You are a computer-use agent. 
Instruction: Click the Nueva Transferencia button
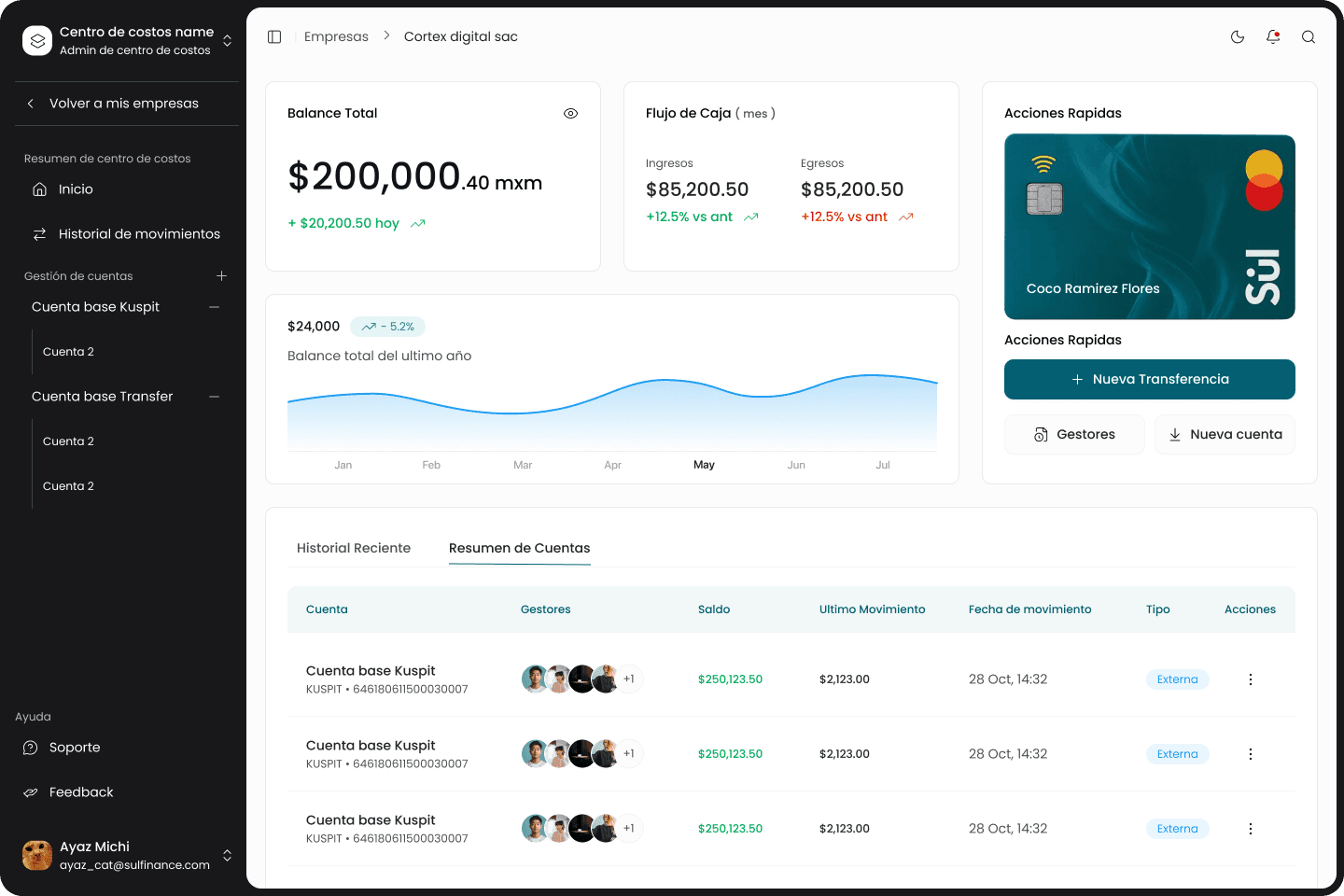(1149, 379)
